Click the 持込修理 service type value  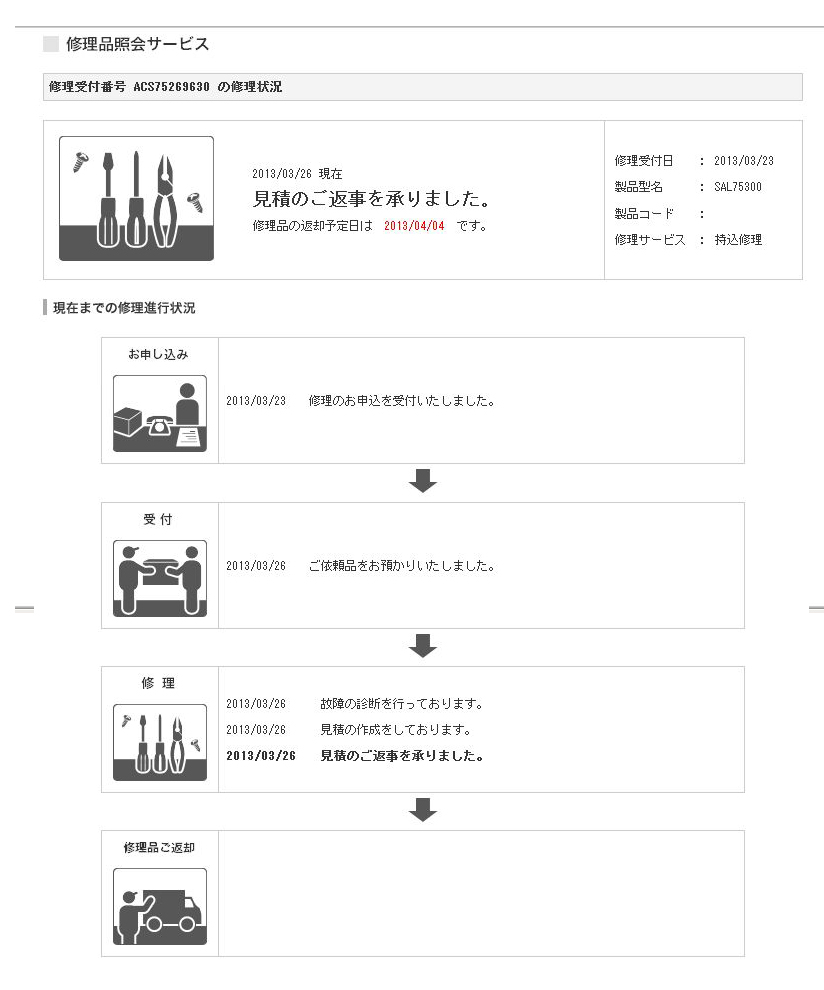(737, 240)
